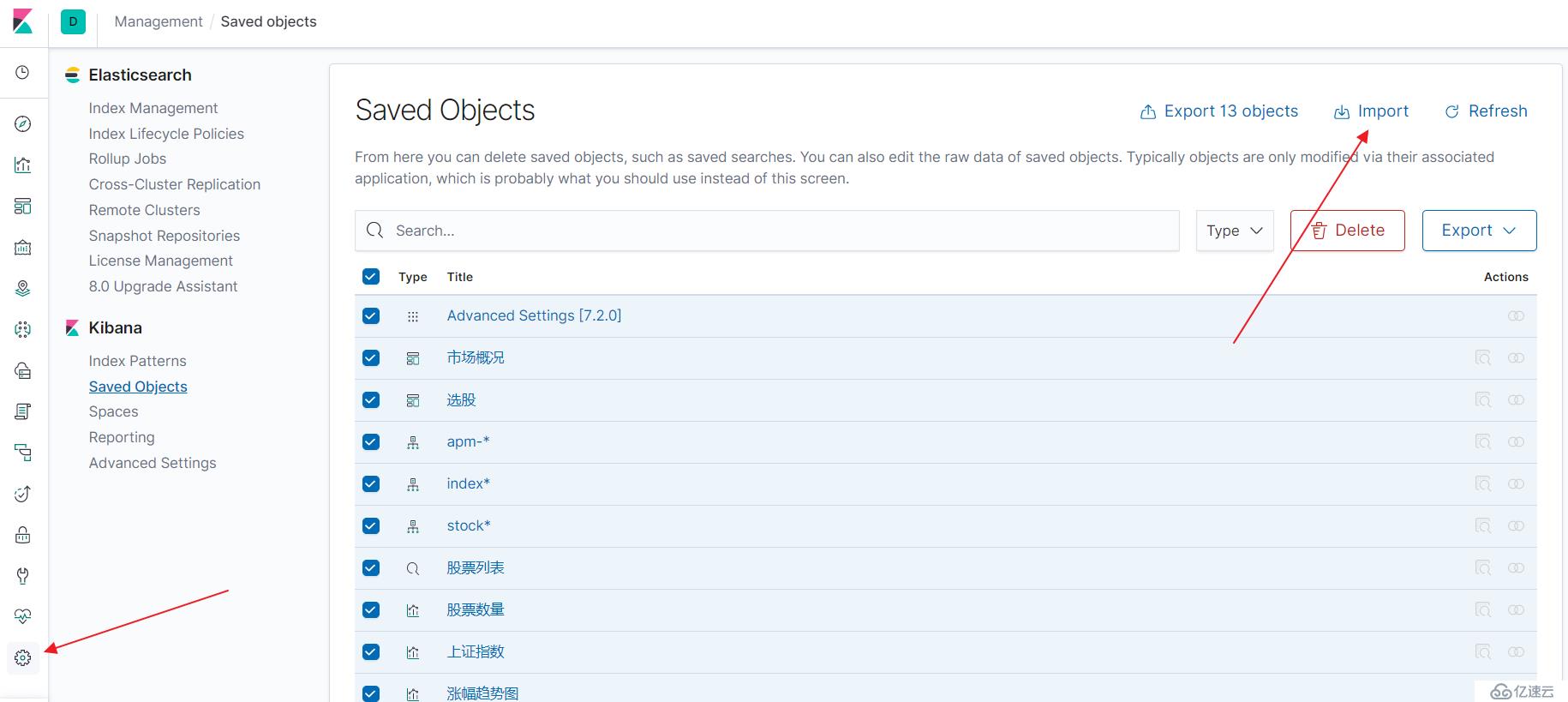Refresh the saved objects list
The height and width of the screenshot is (702, 1568).
(x=1486, y=111)
